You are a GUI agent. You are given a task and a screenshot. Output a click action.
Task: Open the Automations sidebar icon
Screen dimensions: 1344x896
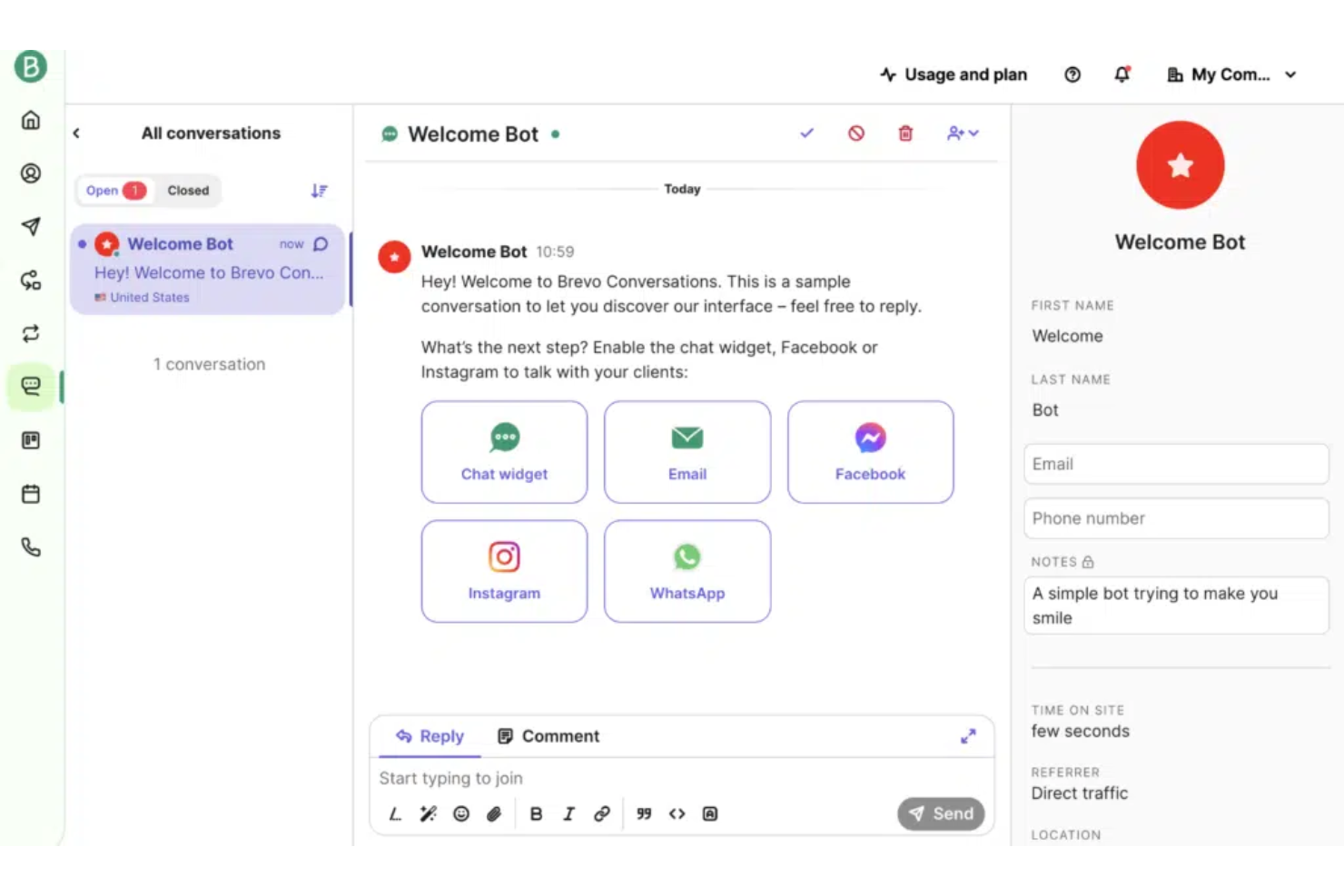[31, 280]
